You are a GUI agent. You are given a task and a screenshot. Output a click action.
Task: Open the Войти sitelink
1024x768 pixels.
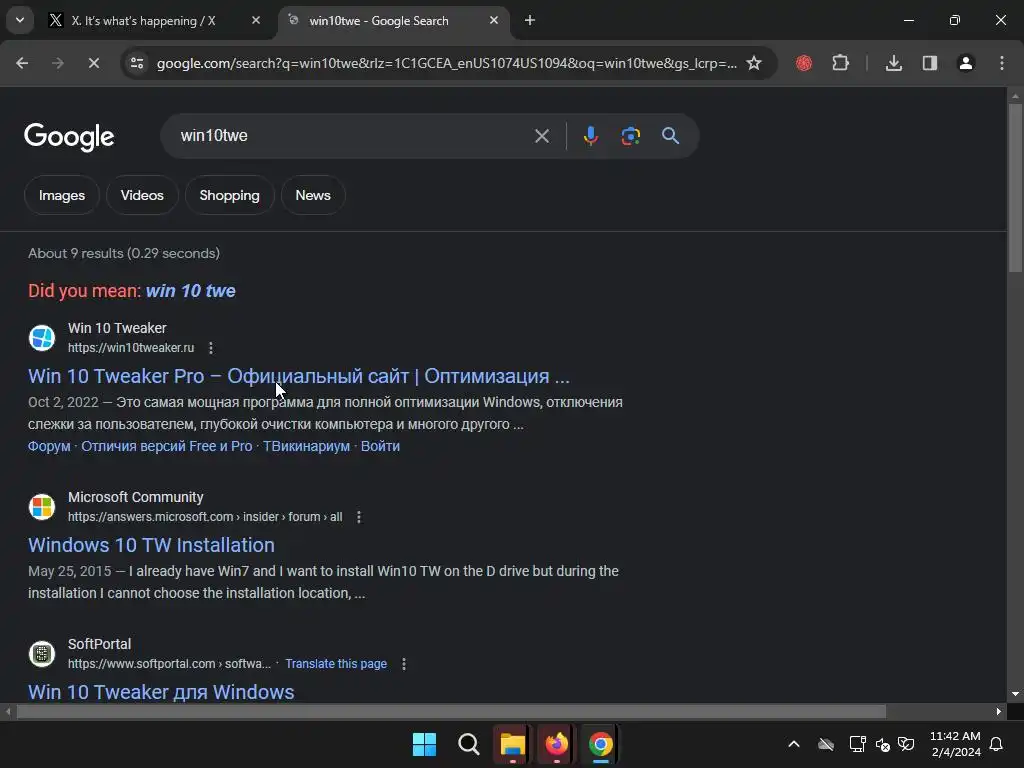[x=380, y=446]
